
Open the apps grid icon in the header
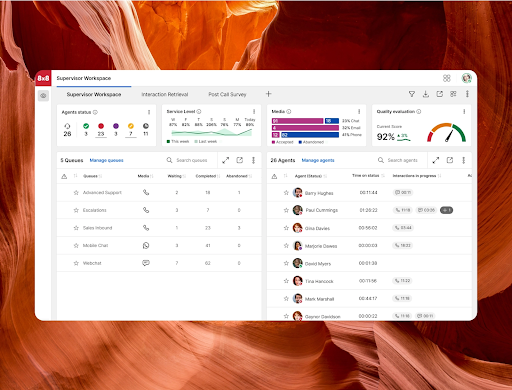click(x=447, y=78)
